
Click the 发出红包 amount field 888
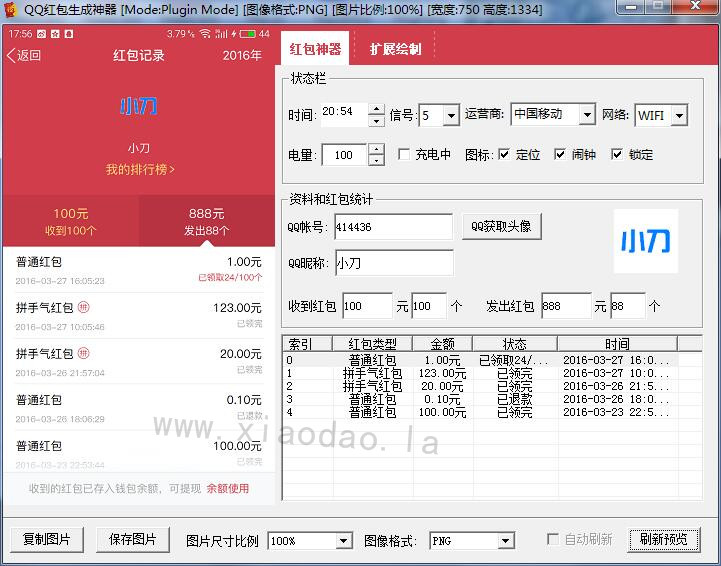pos(566,306)
